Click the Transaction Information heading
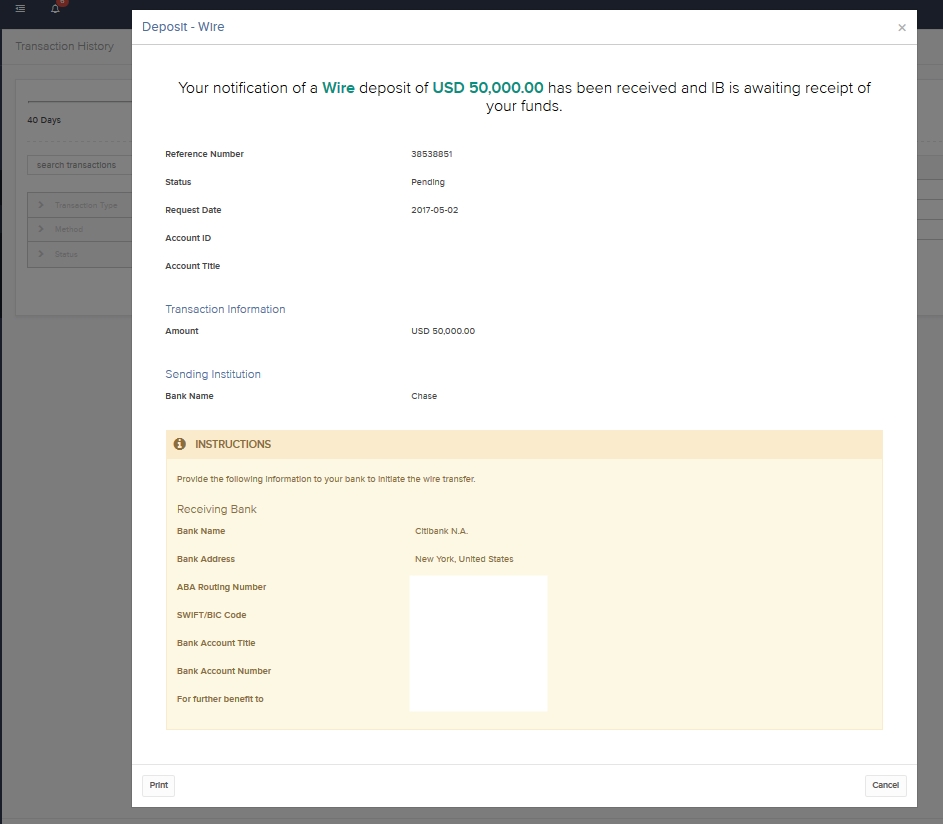This screenshot has height=824, width=943. click(226, 309)
